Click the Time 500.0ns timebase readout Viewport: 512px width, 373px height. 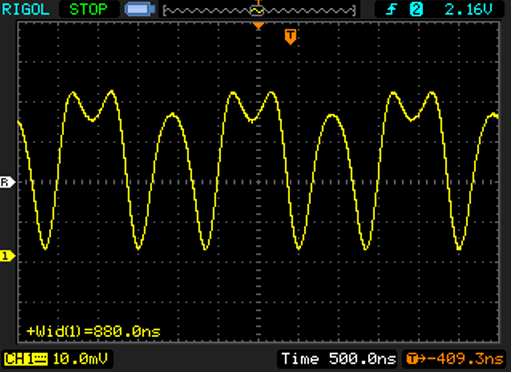338,359
